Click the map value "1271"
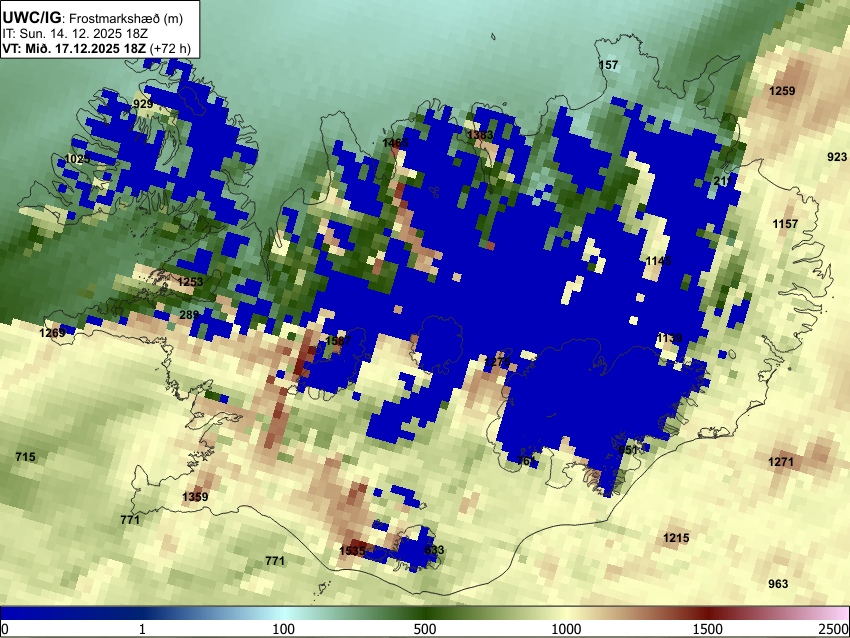The image size is (850, 638). (x=781, y=462)
